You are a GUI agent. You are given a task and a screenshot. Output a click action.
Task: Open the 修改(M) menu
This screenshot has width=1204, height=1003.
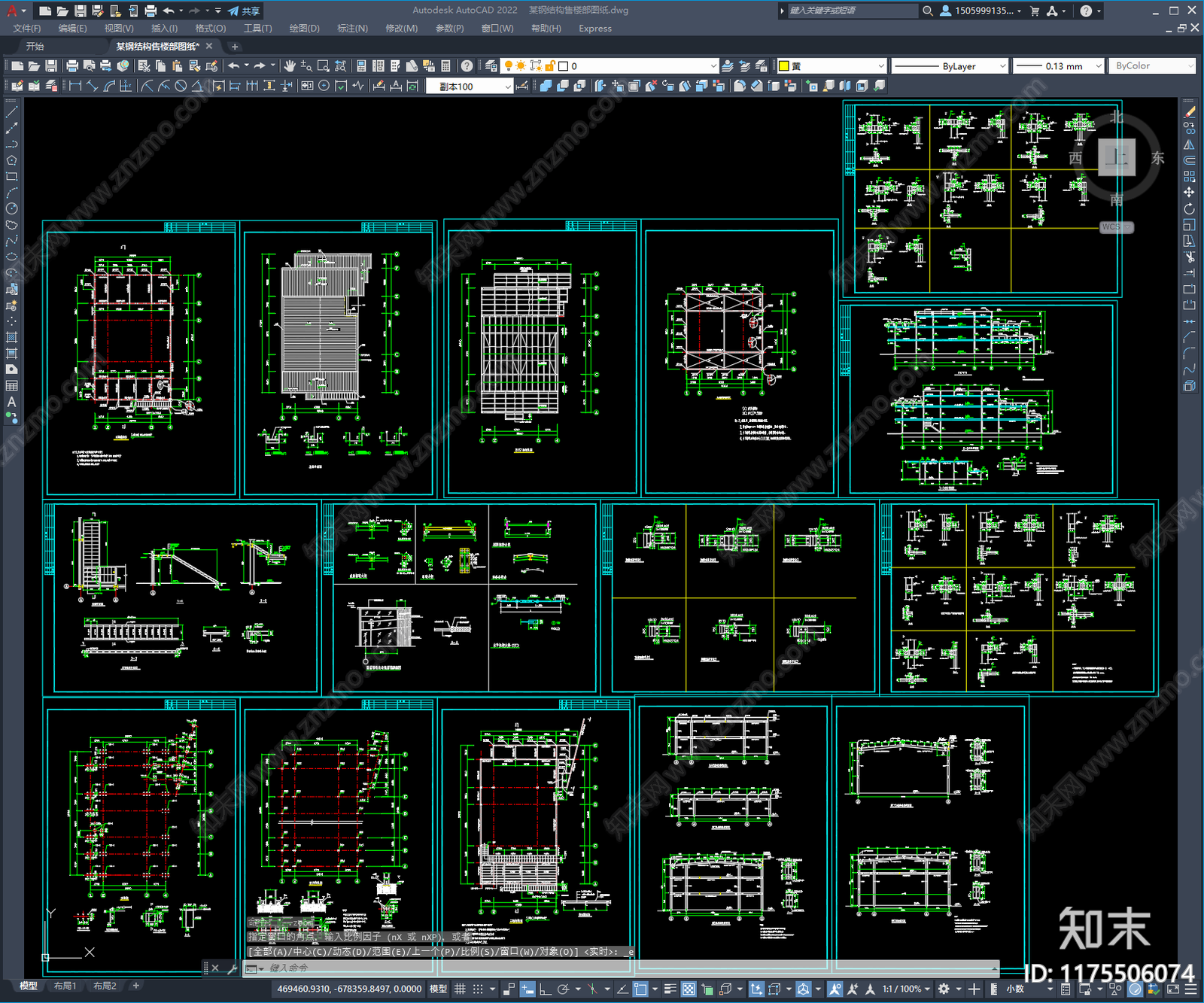click(401, 29)
